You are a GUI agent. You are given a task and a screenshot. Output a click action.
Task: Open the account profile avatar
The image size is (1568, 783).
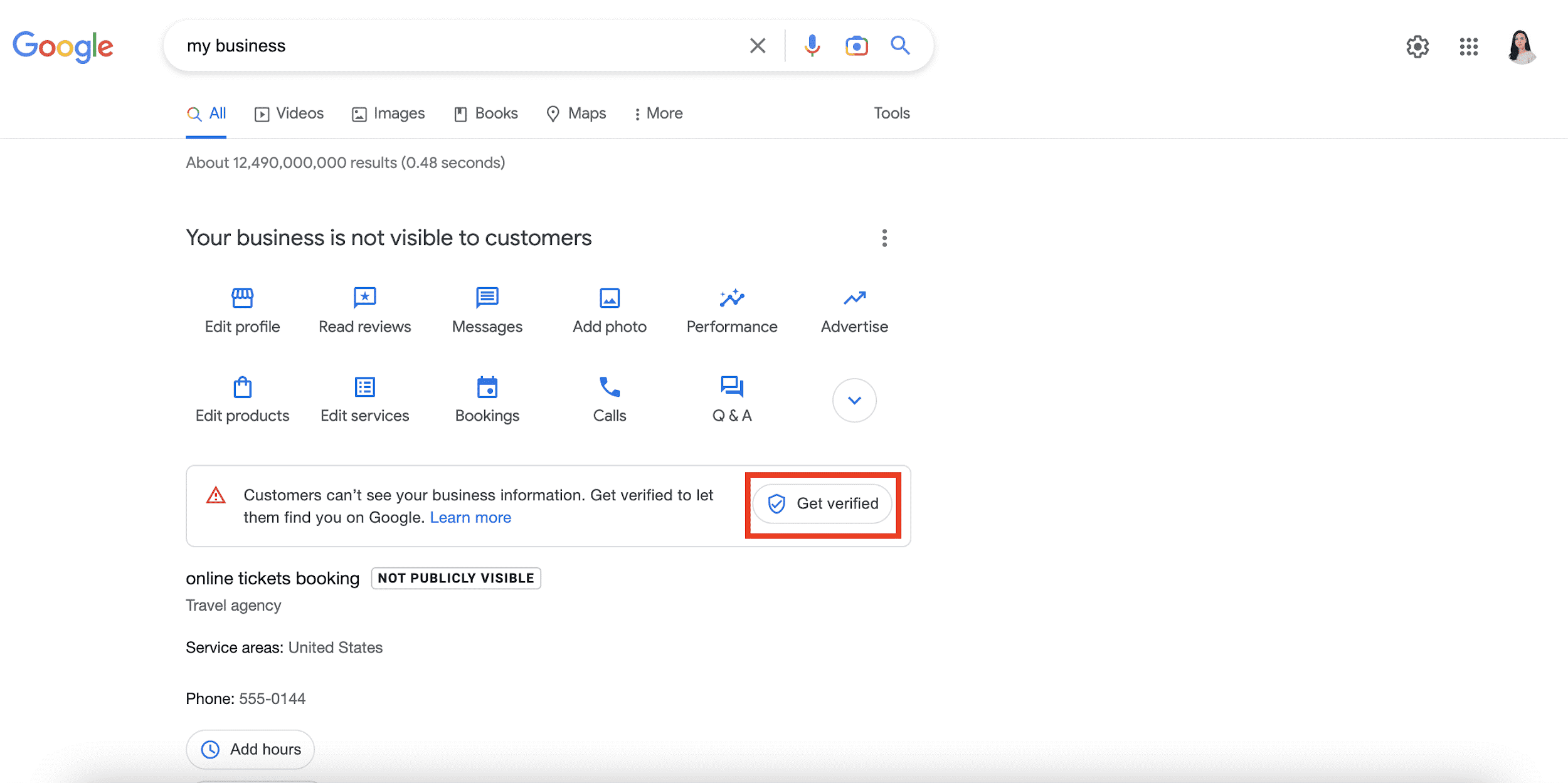(x=1522, y=46)
